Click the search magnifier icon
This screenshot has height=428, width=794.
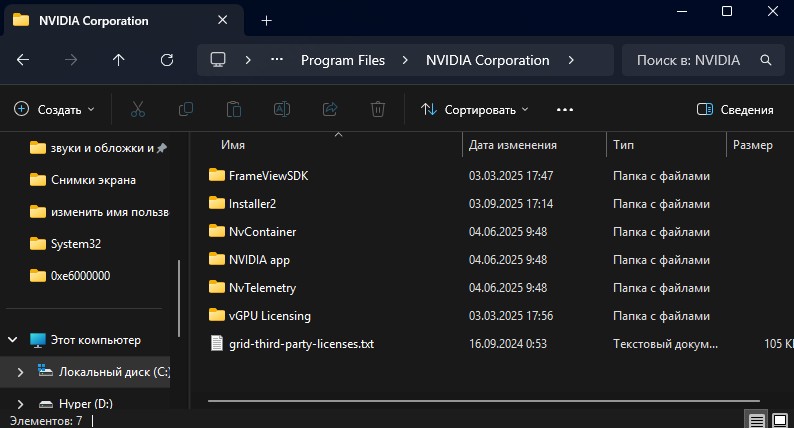766,60
